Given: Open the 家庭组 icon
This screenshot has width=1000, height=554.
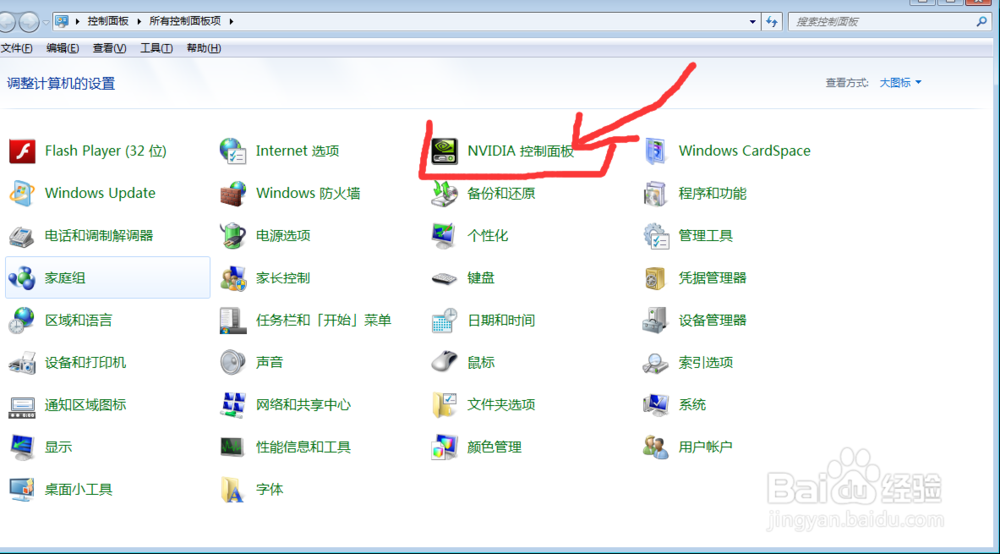Looking at the screenshot, I should point(22,278).
